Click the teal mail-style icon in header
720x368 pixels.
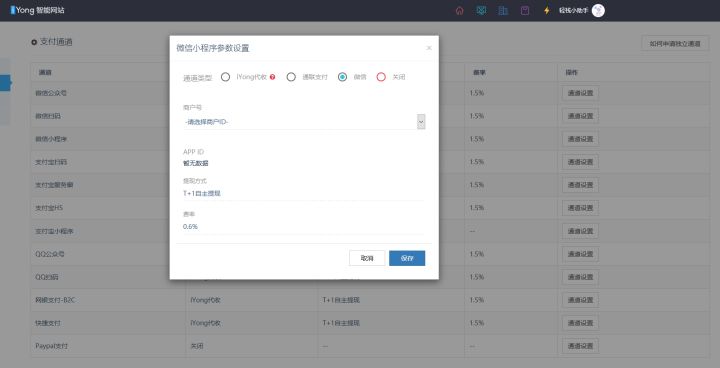click(x=481, y=11)
